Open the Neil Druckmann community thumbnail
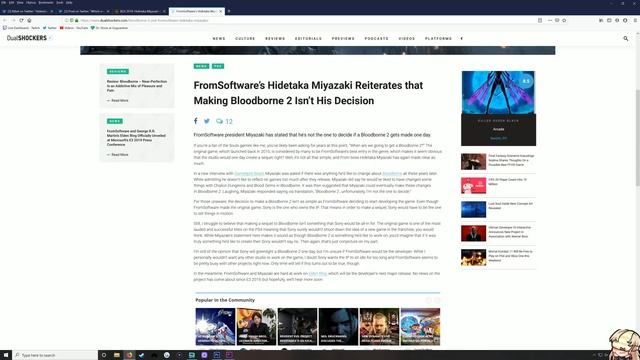The image size is (640, 360). 338,327
